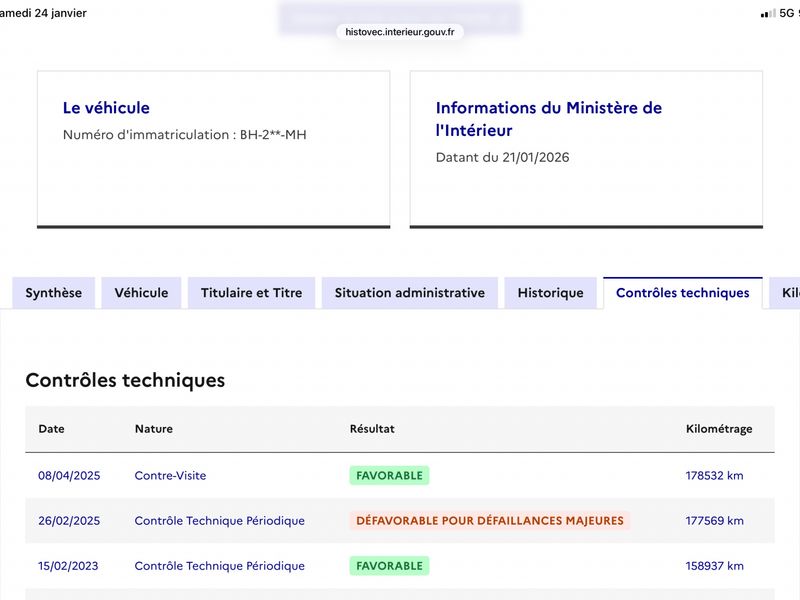The width and height of the screenshot is (800, 600).
Task: Click the DÉFAVORABLE POUR DÉFAILLANCES MAJEURES badge
Action: click(490, 521)
